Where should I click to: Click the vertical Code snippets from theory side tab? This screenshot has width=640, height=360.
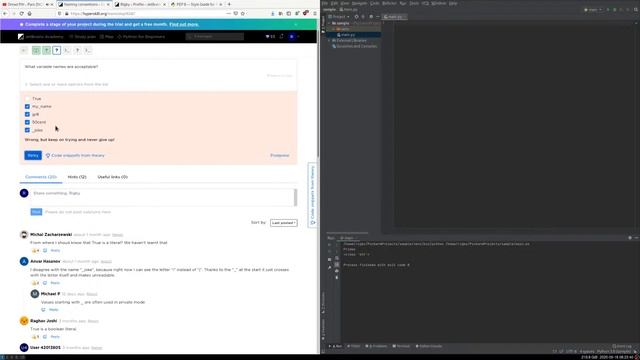pyautogui.click(x=313, y=195)
